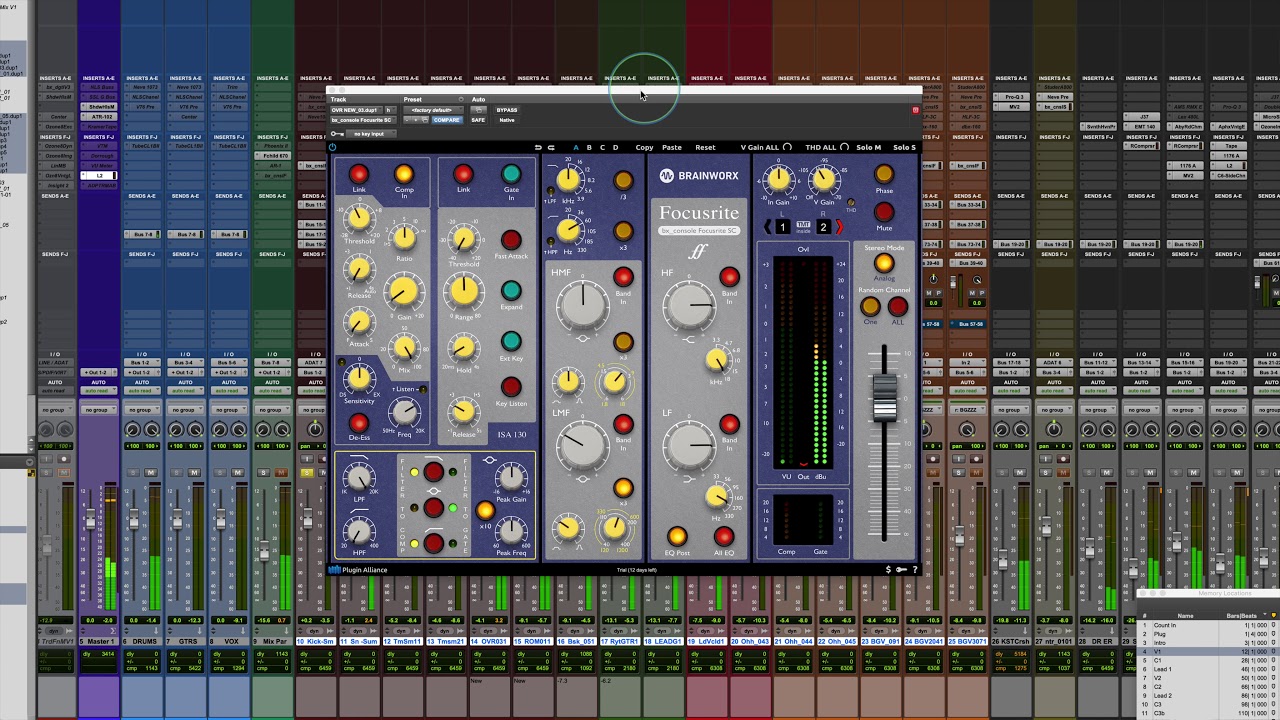The width and height of the screenshot is (1280, 720).
Task: Click the COMPARE button
Action: coord(446,120)
